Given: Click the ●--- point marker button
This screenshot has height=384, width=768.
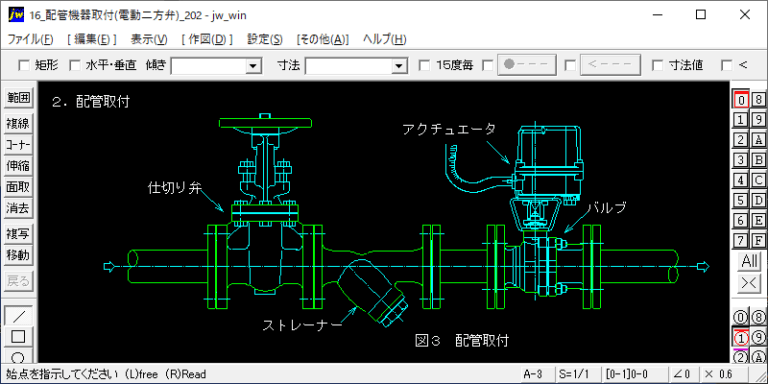Looking at the screenshot, I should click(527, 65).
